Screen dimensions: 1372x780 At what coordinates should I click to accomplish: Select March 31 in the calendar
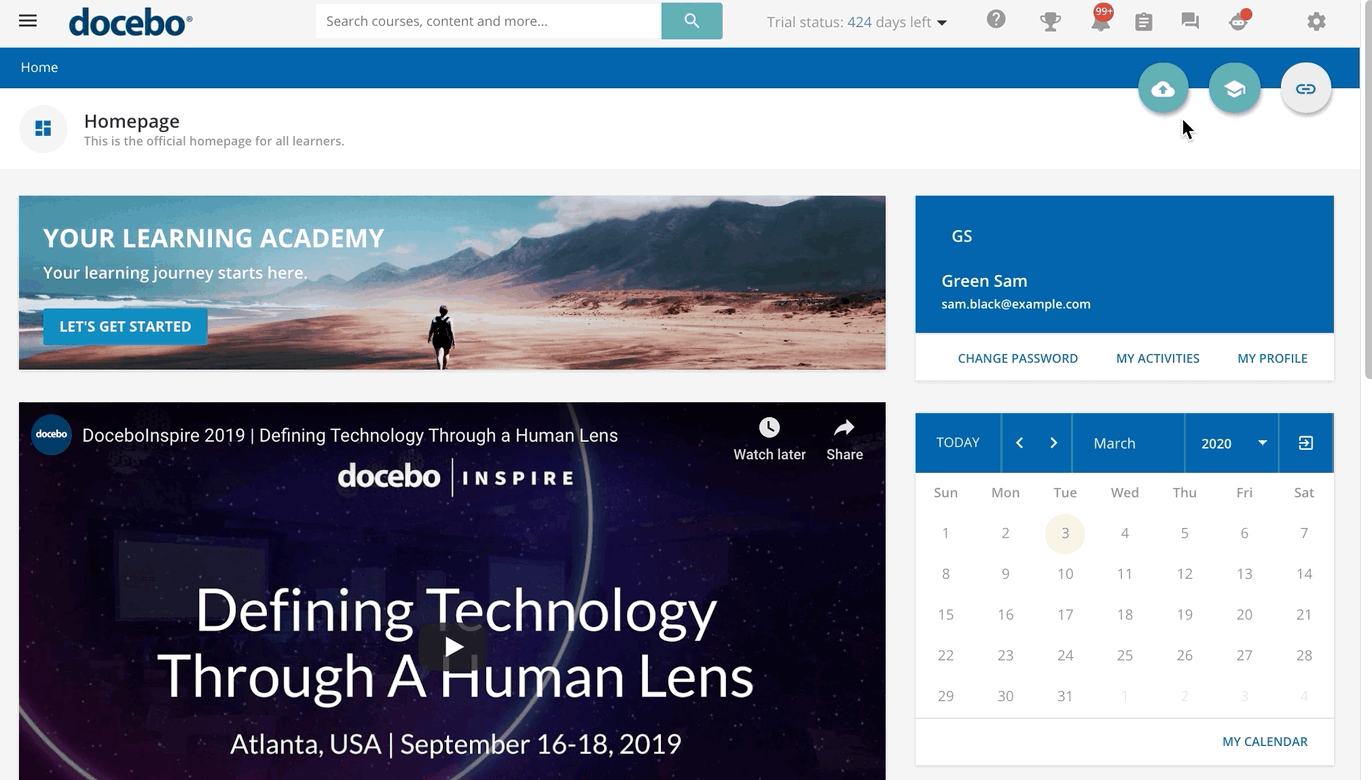click(x=1065, y=696)
